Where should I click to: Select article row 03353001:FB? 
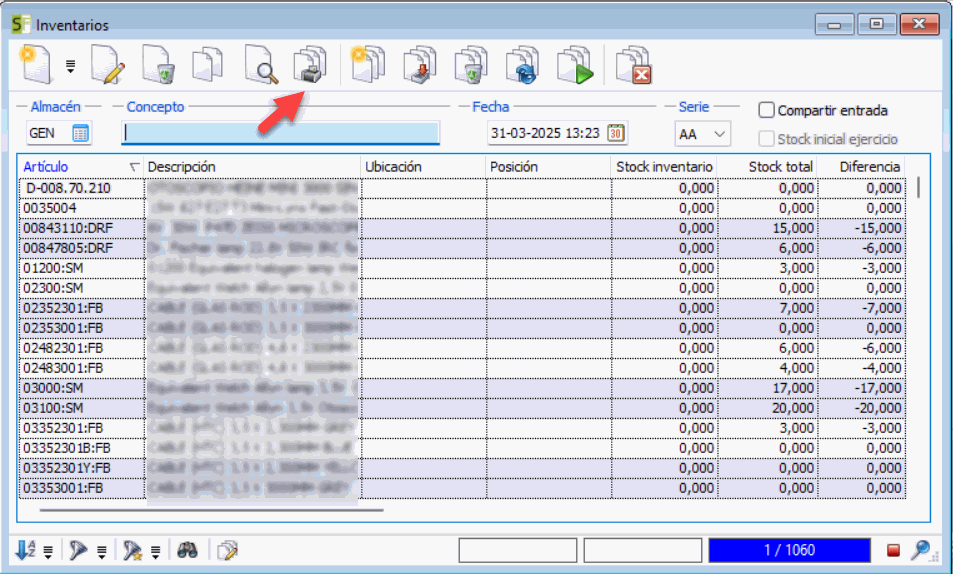tap(462, 488)
